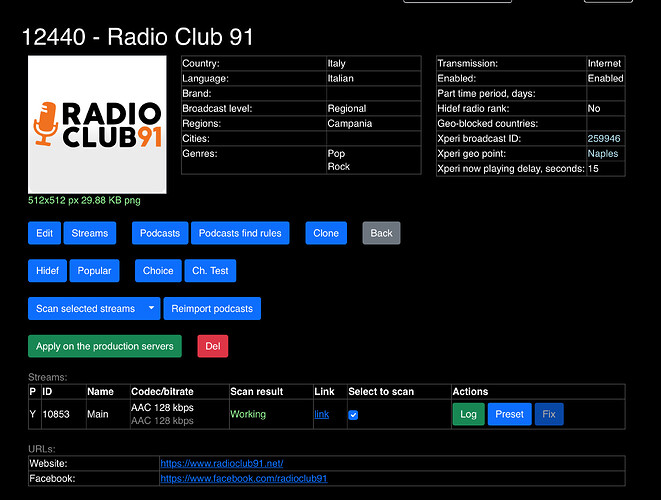Click the red Del button
Image resolution: width=661 pixels, height=500 pixels.
point(212,346)
